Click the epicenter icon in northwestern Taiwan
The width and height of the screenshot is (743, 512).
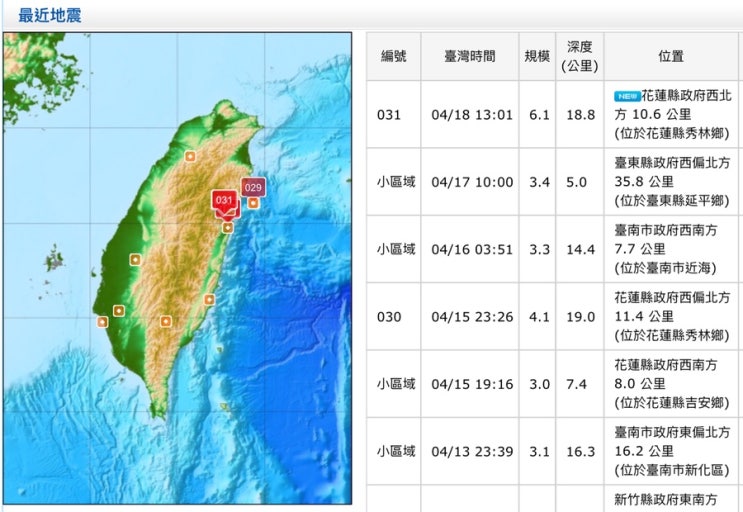click(190, 156)
